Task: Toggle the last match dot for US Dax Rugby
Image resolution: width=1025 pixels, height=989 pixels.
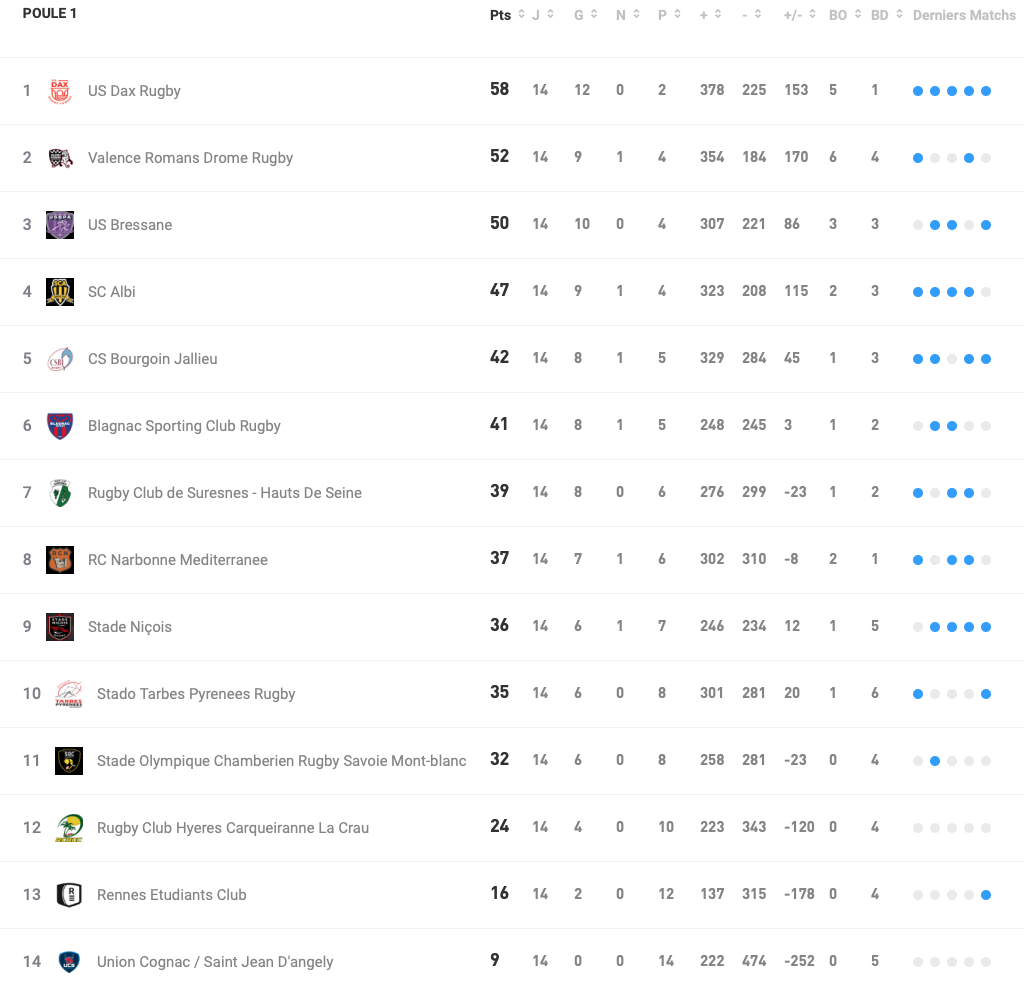Action: tap(986, 90)
